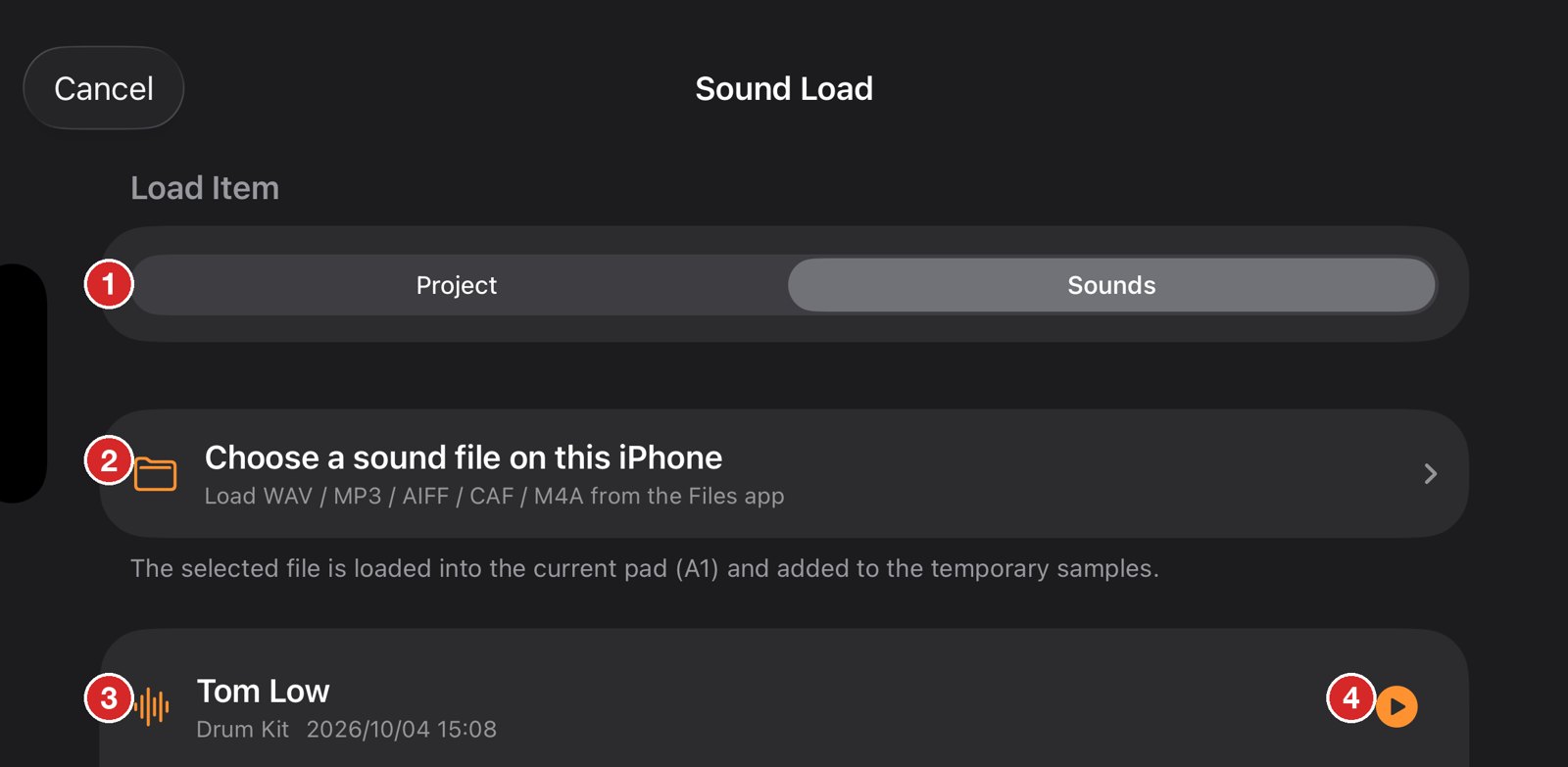The width and height of the screenshot is (1568, 767).
Task: Click the 2026/10/04 15:08 date stamp
Action: [x=402, y=729]
